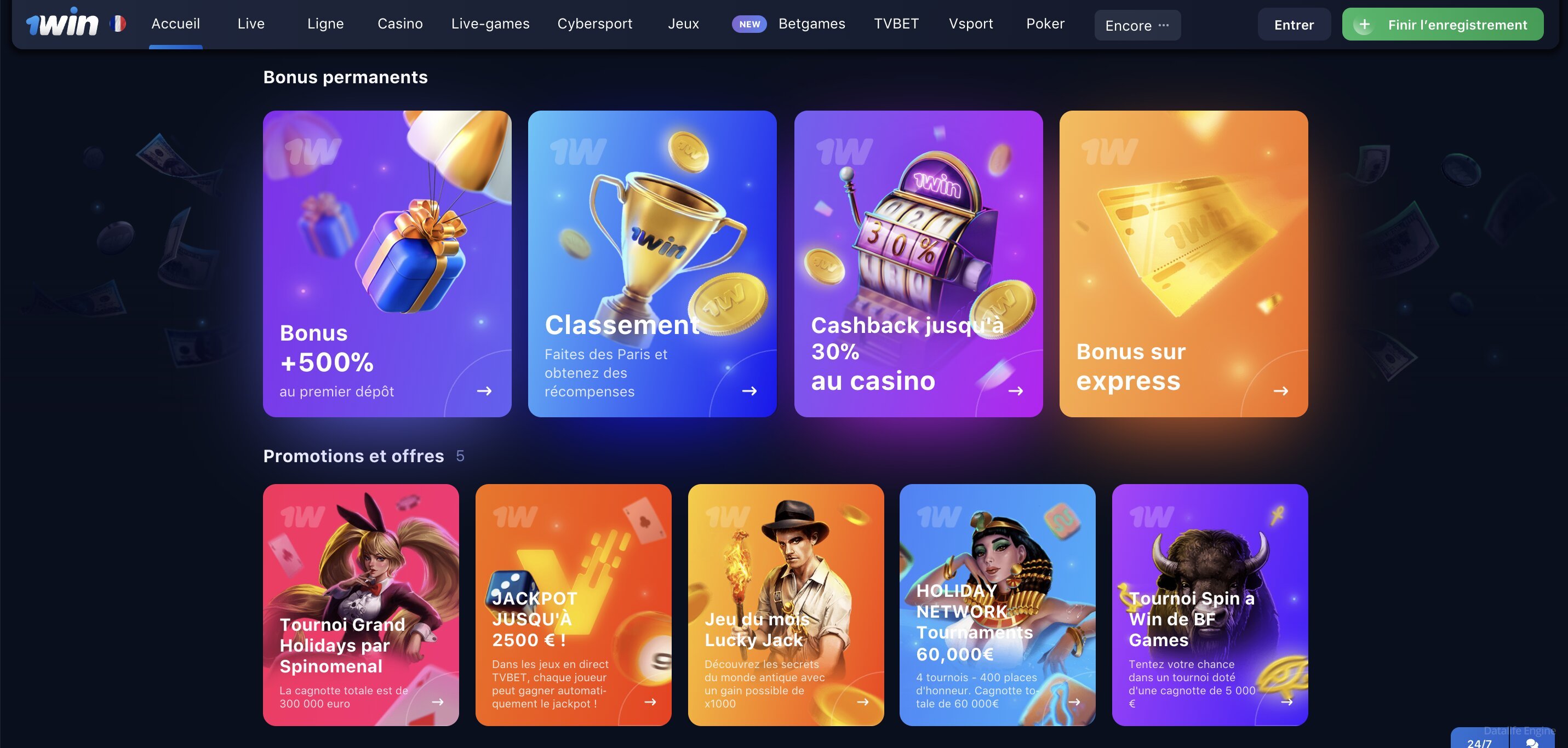Viewport: 1568px width, 748px height.
Task: Expand the Encore more menu
Action: pos(1137,25)
